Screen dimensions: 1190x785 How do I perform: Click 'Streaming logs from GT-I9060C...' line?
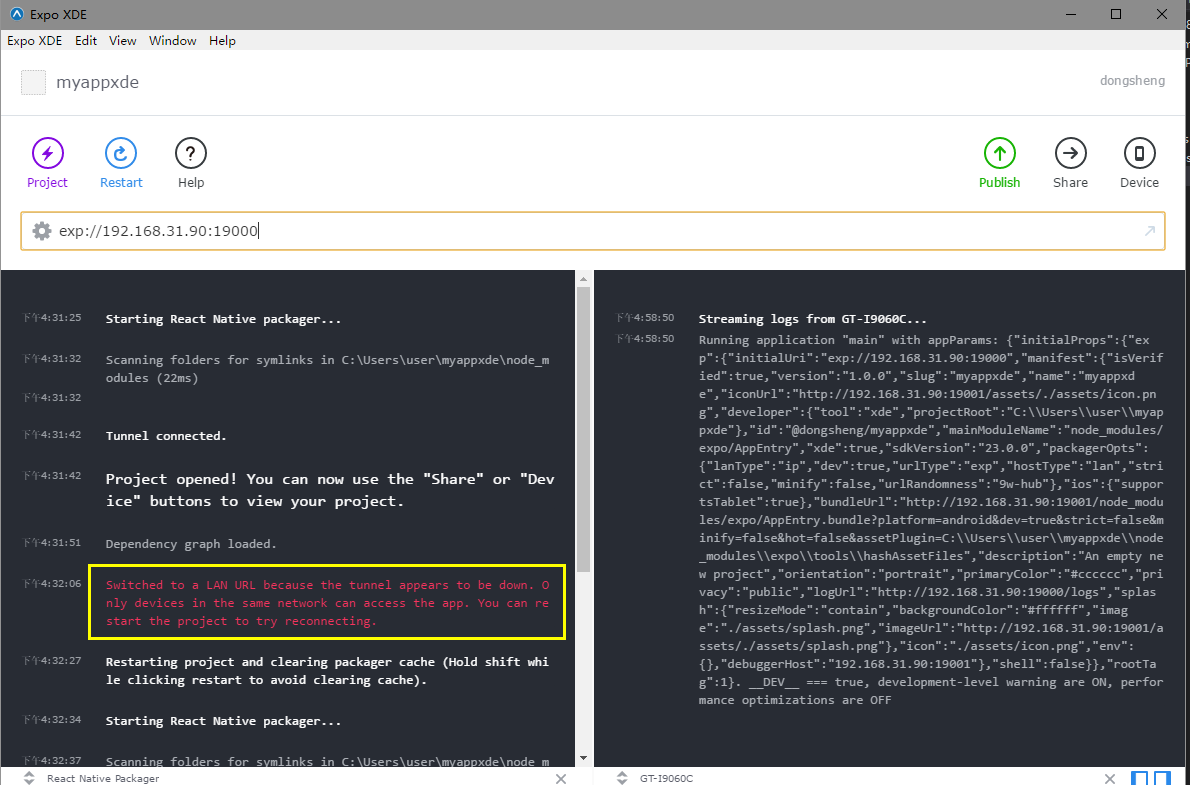coord(813,319)
